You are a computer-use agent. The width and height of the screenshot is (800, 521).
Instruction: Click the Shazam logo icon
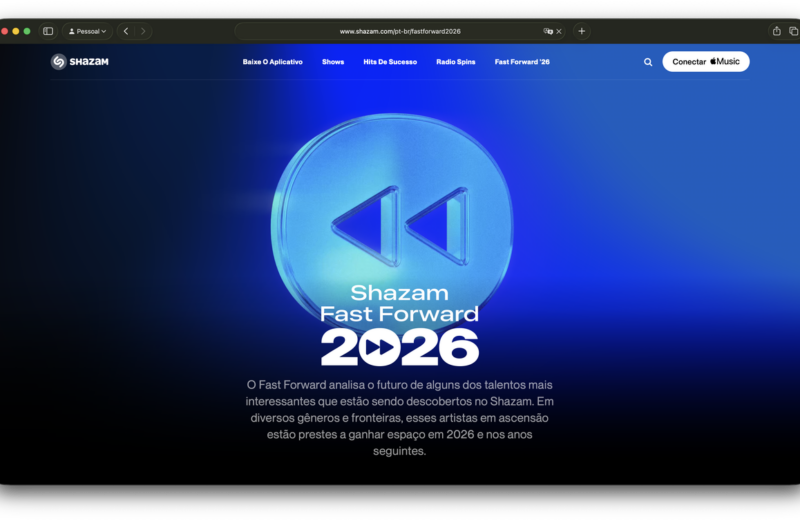(x=59, y=62)
